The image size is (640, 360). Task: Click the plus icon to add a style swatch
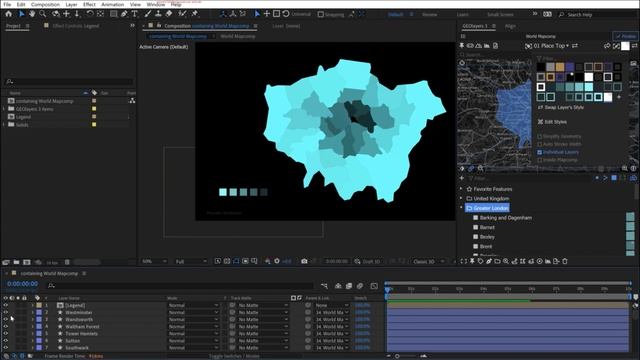619,97
